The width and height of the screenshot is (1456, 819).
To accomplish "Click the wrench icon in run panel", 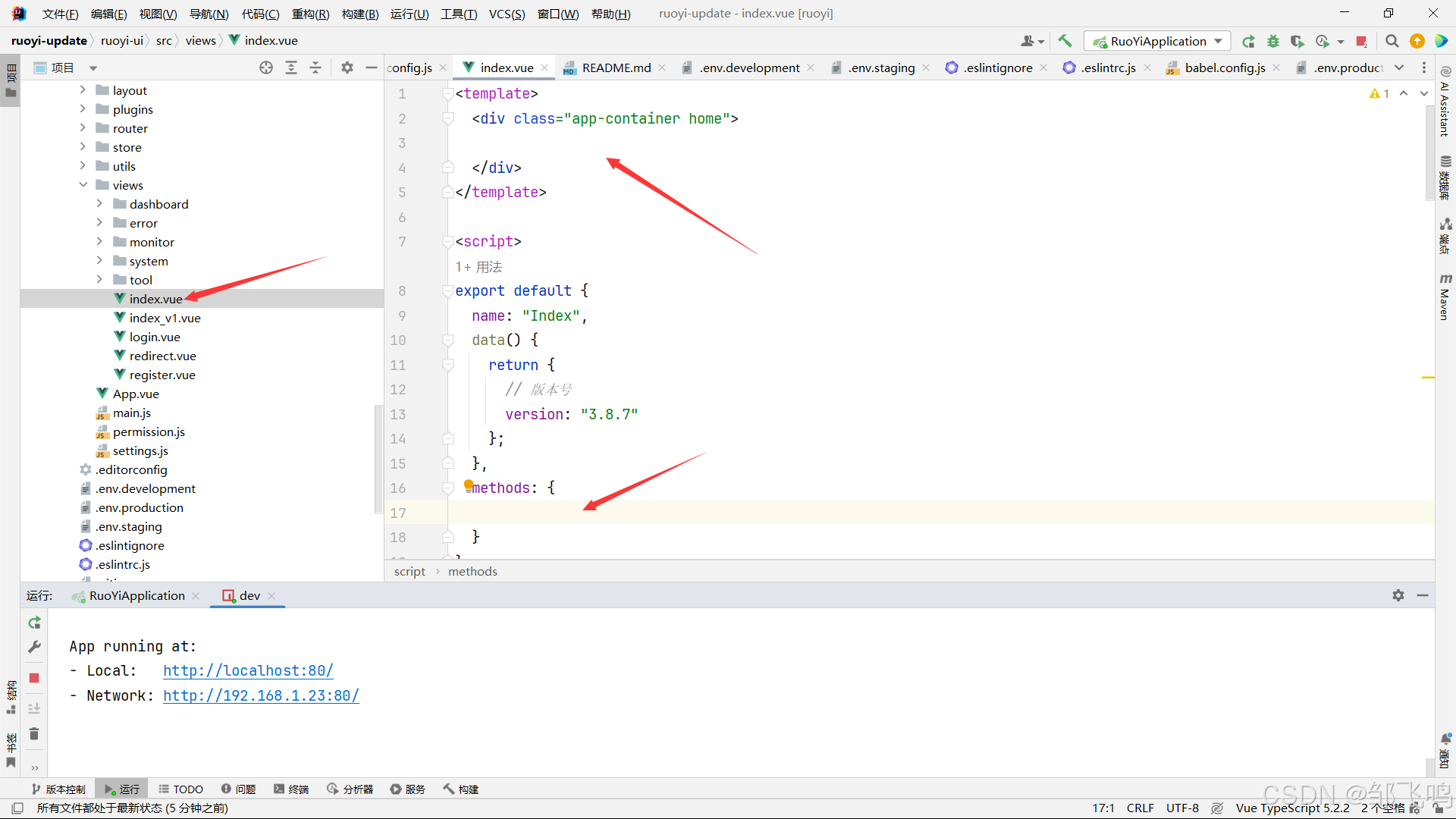I will (34, 647).
